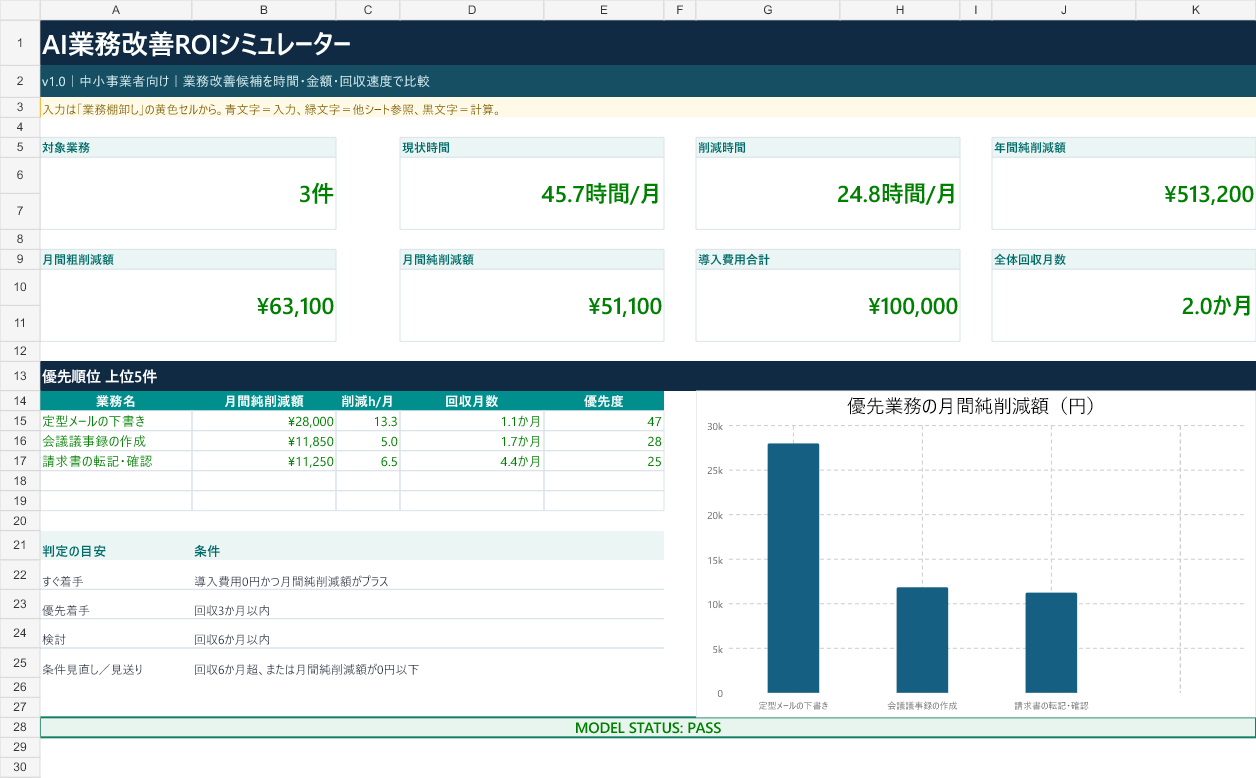Viewport: 1256px width, 778px height.
Task: Click the ¥100,000 value
Action: tap(828, 305)
